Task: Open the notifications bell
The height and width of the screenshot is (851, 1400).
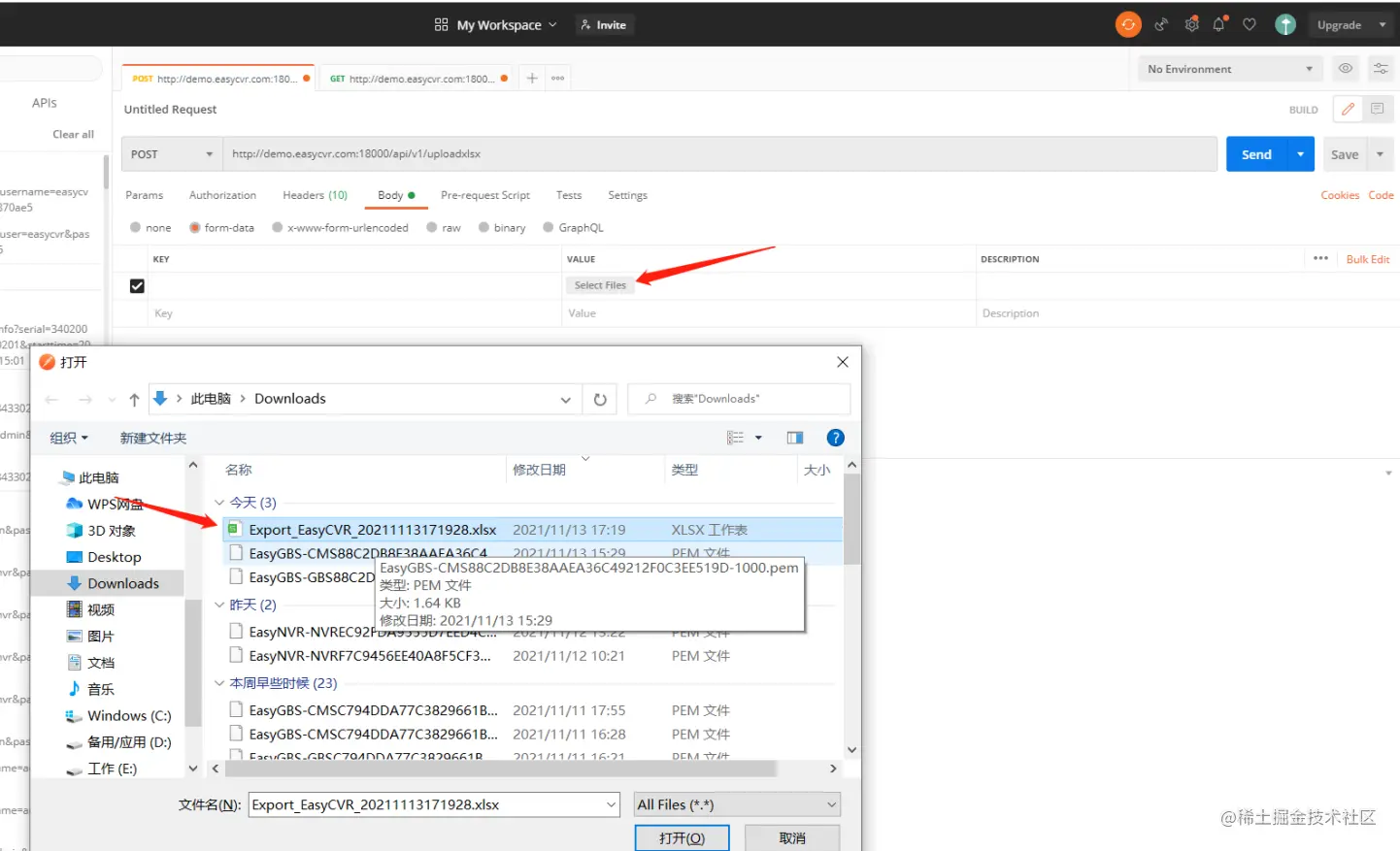Action: click(1219, 25)
